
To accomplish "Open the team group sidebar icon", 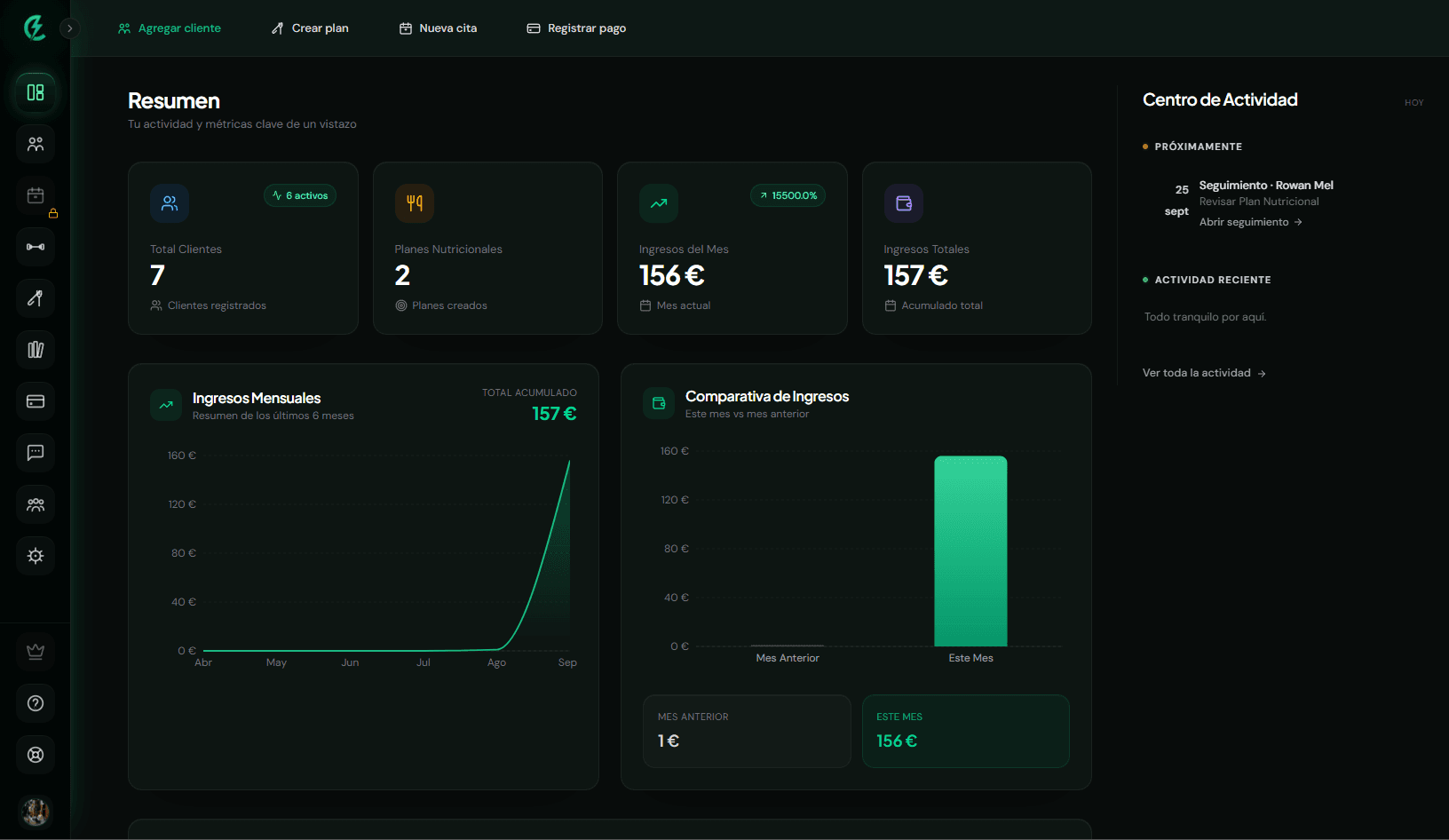I will click(x=36, y=504).
